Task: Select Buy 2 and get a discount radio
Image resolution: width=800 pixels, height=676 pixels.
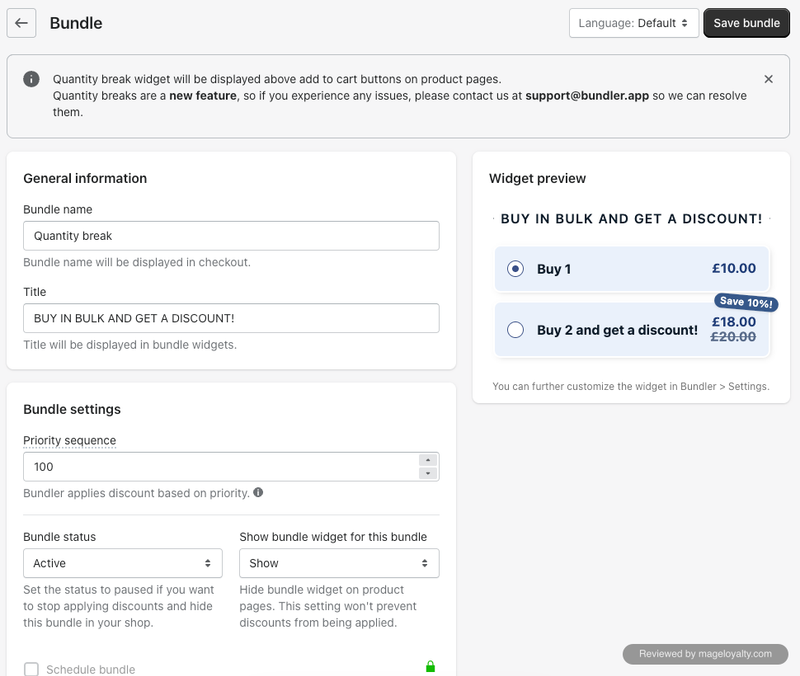Action: pyautogui.click(x=515, y=330)
